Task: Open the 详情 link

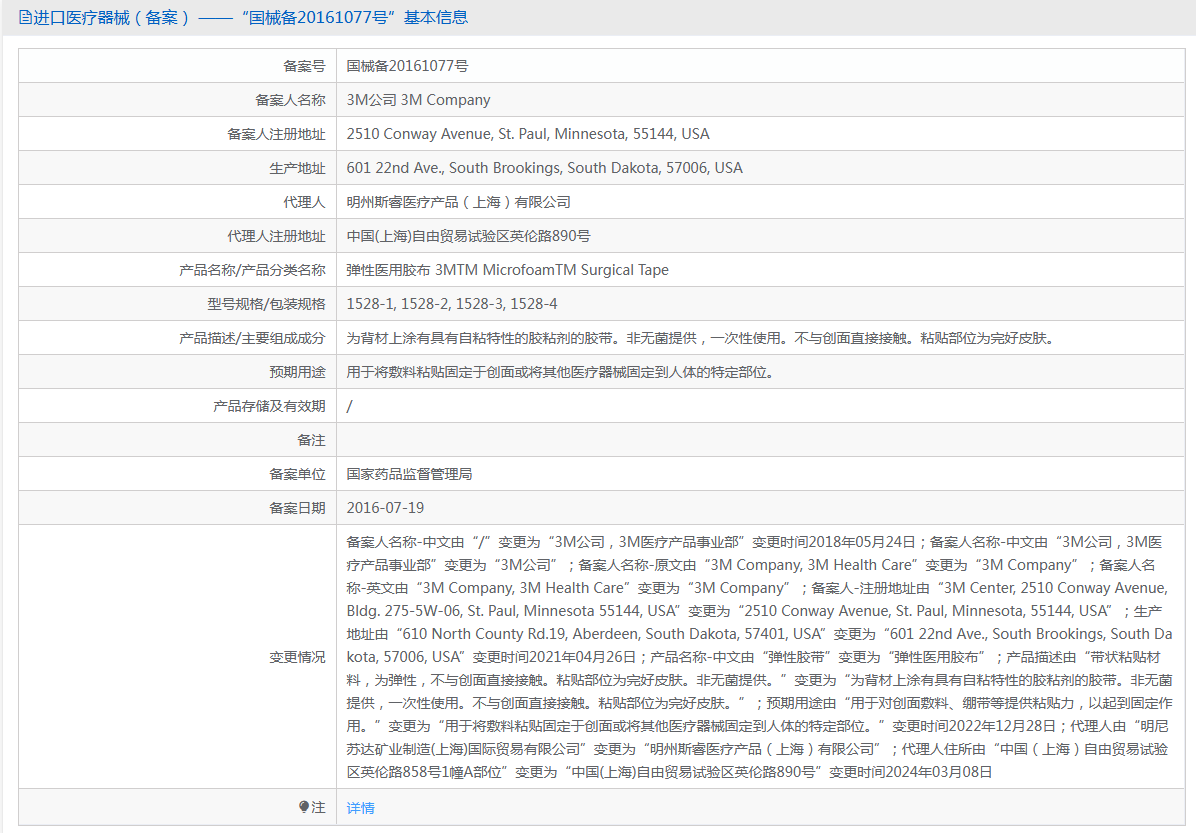Action: [360, 808]
